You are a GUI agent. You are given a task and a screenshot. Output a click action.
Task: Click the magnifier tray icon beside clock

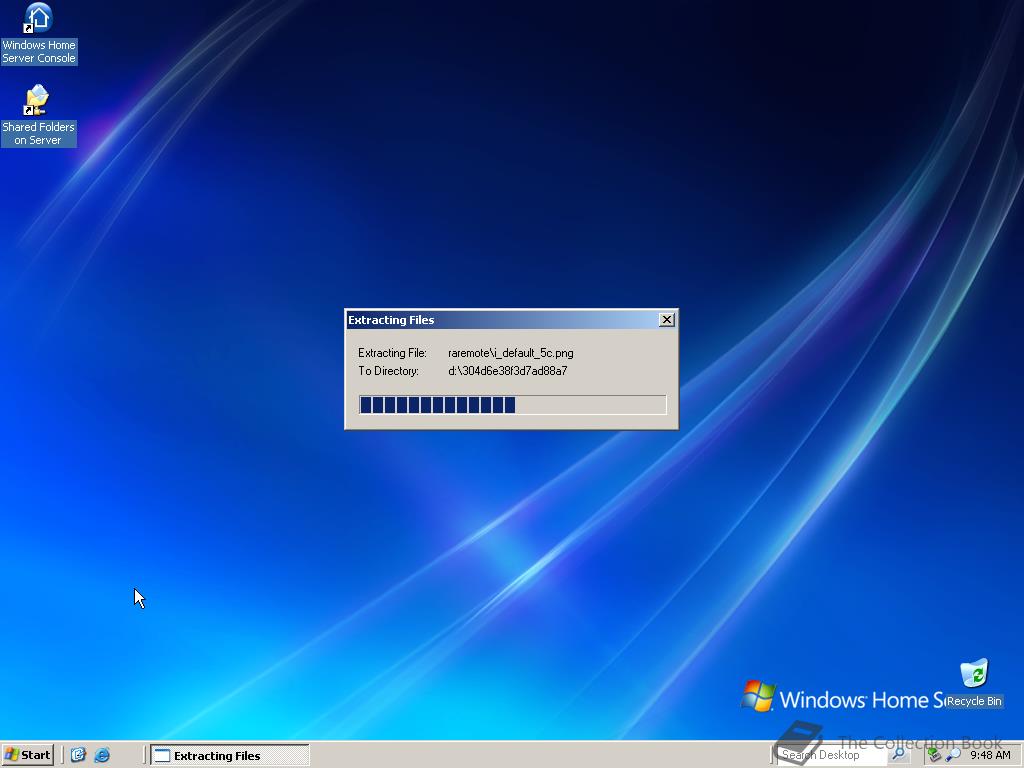(953, 755)
